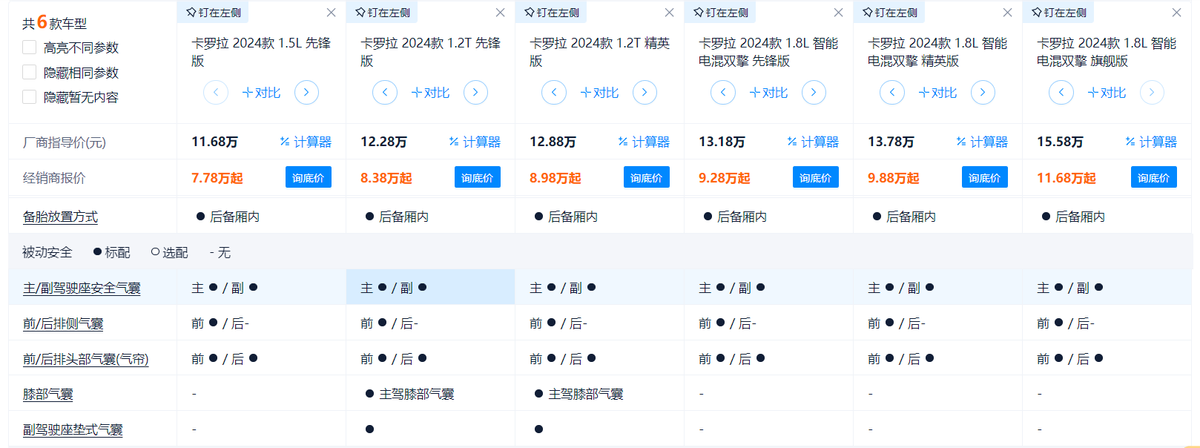Open calculator for 13.78万 price
1200x448 pixels.
[x=982, y=142]
